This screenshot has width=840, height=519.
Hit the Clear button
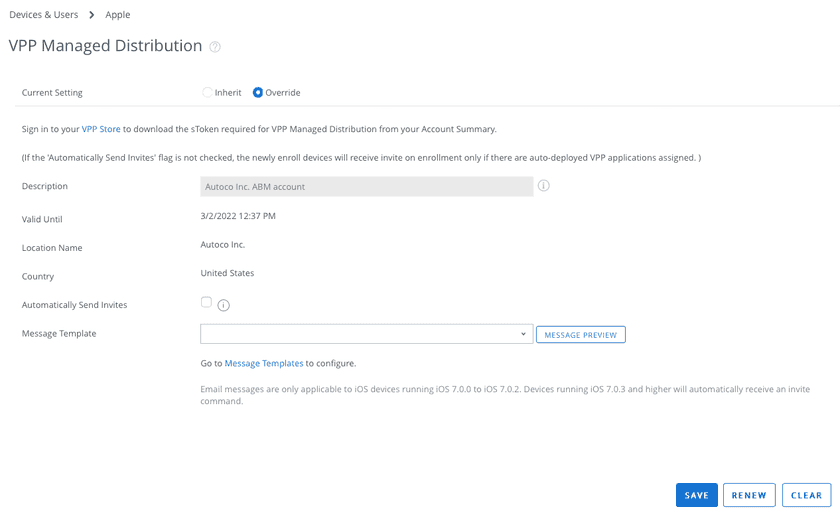pos(806,495)
